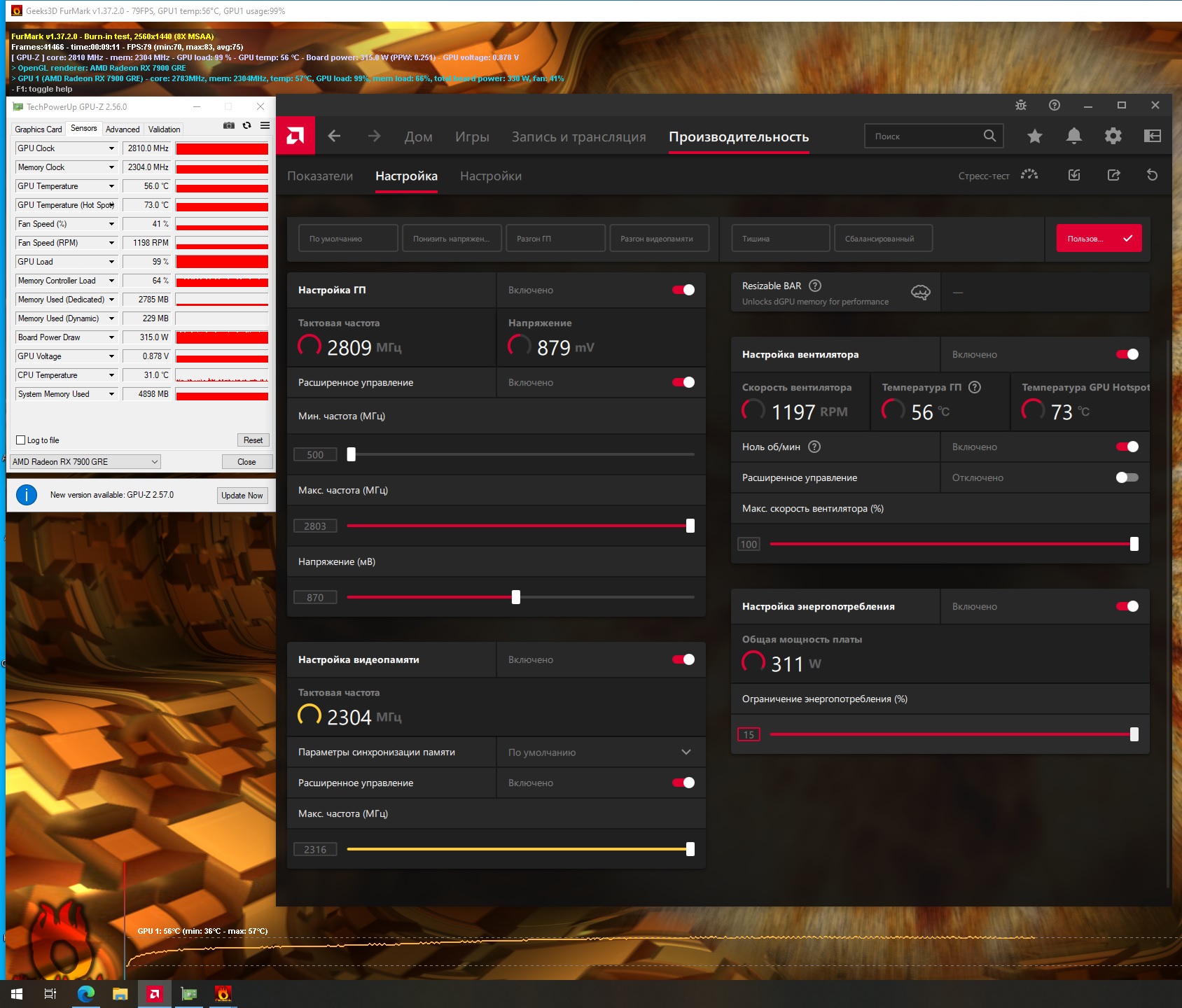Enable fan advanced control switch

(x=1127, y=477)
